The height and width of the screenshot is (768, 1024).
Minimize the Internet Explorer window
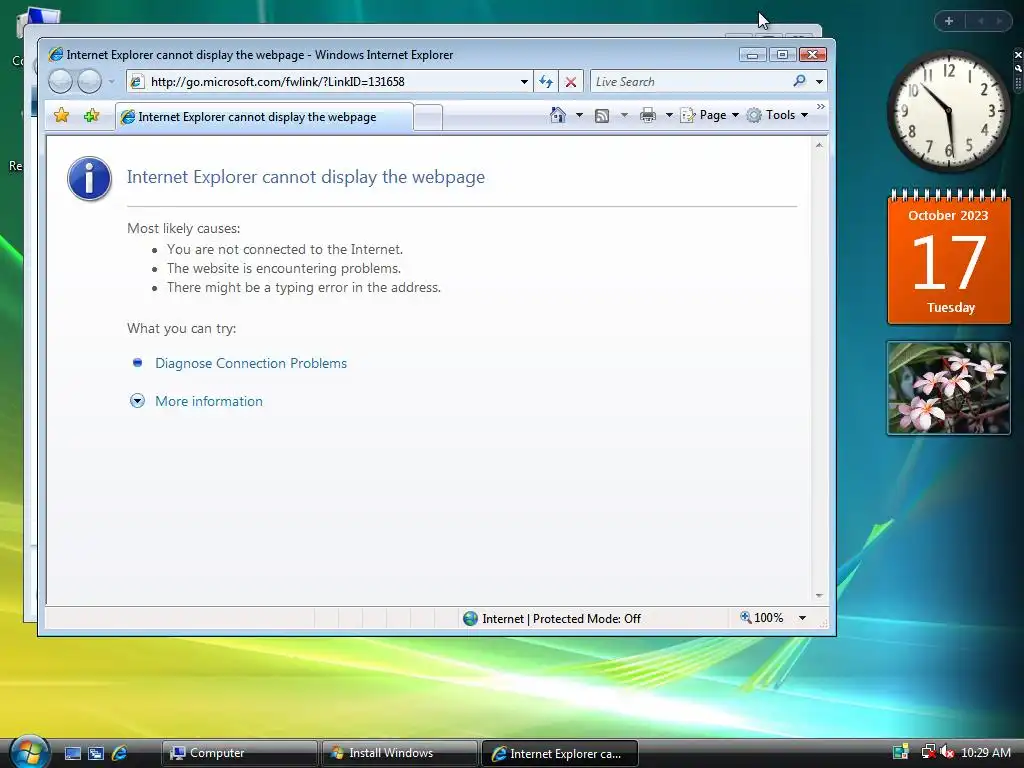point(752,55)
